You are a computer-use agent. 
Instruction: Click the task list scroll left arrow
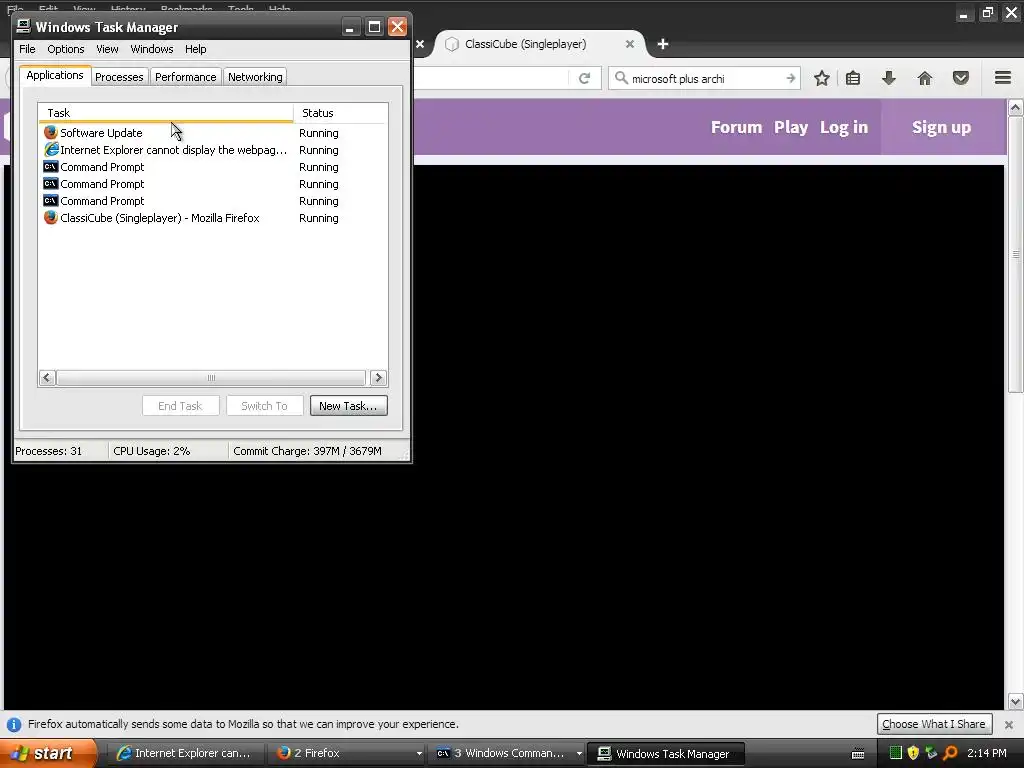click(x=47, y=377)
